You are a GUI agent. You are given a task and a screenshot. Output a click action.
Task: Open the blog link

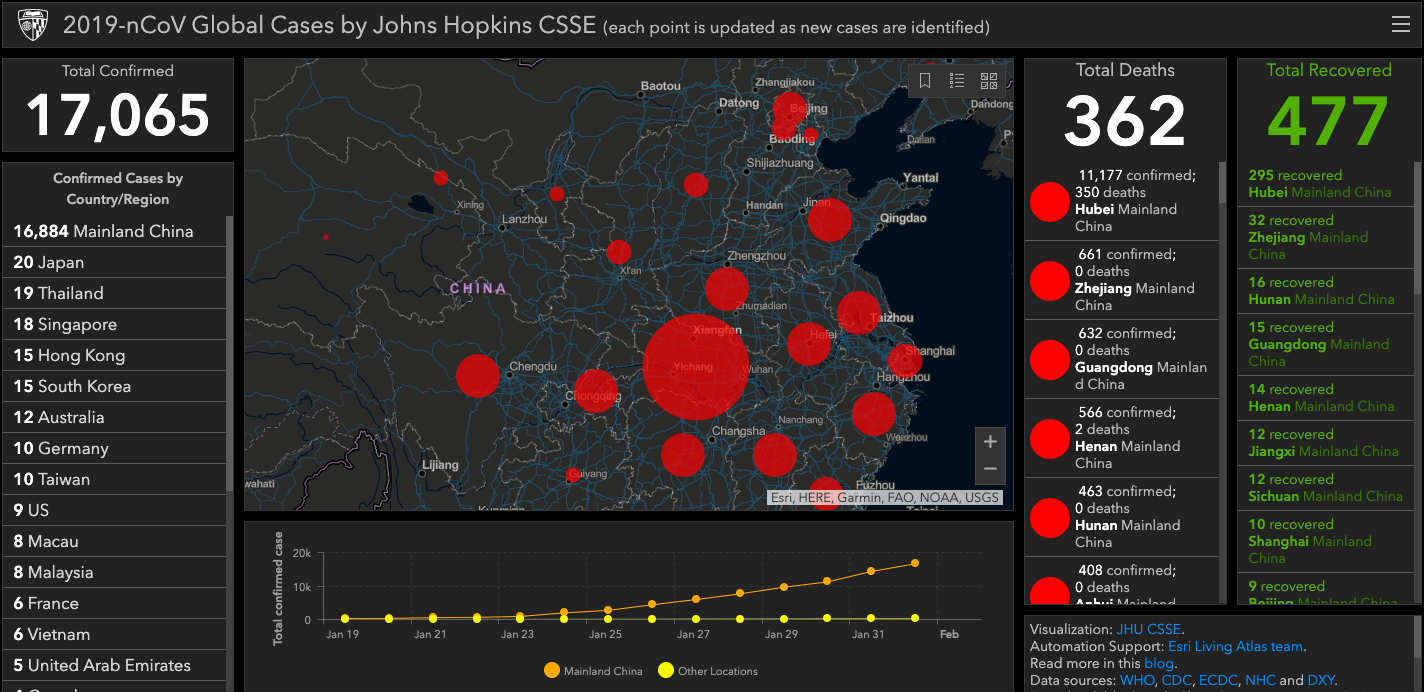pos(1159,663)
